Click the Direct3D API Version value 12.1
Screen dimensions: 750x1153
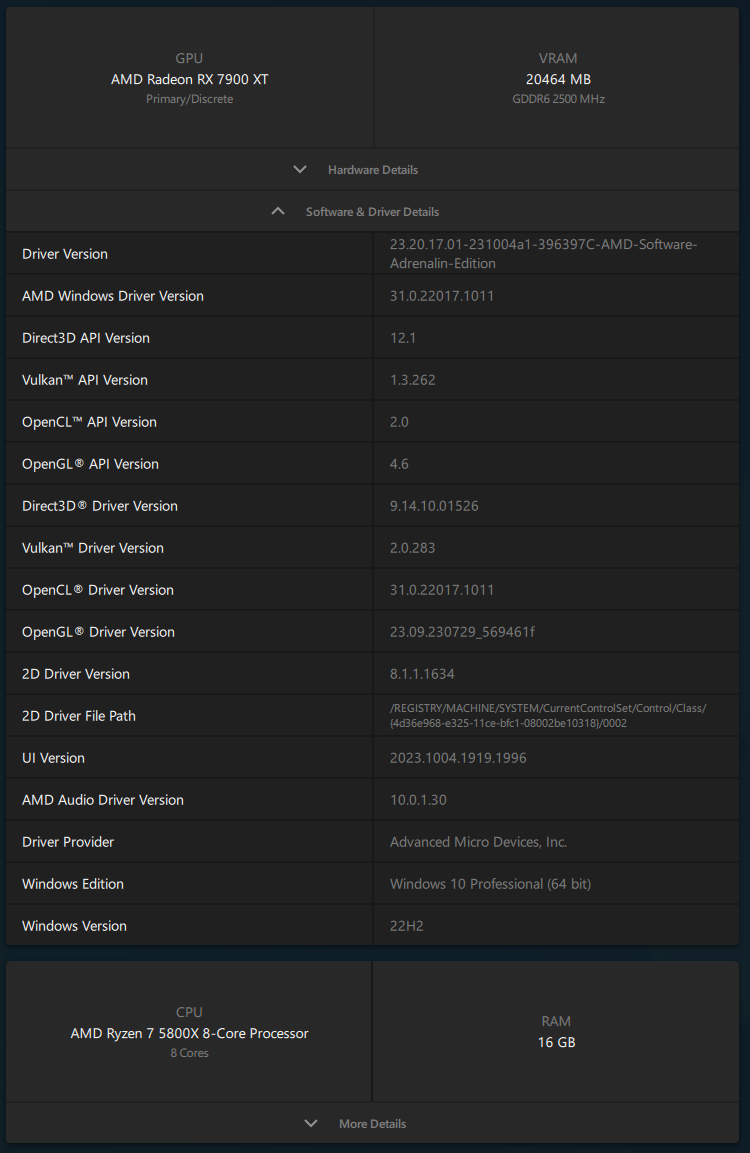[403, 338]
